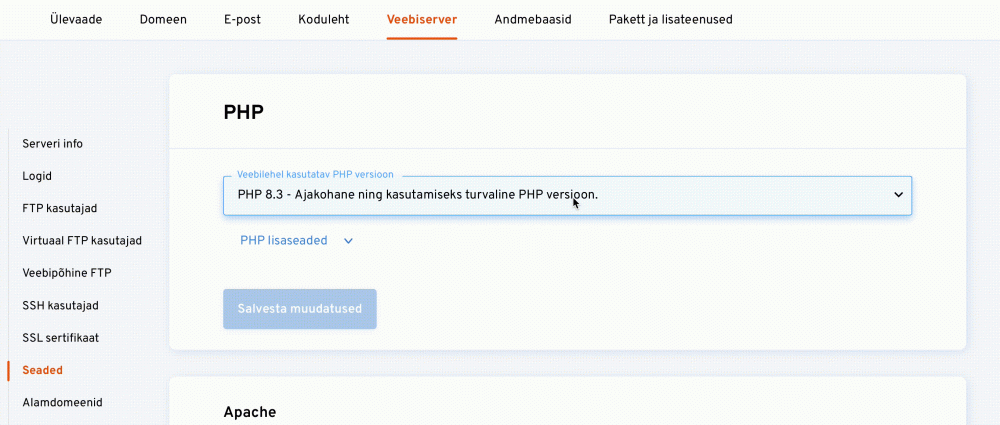Open Serveri info in sidebar
The width and height of the screenshot is (1000, 425).
tap(52, 144)
